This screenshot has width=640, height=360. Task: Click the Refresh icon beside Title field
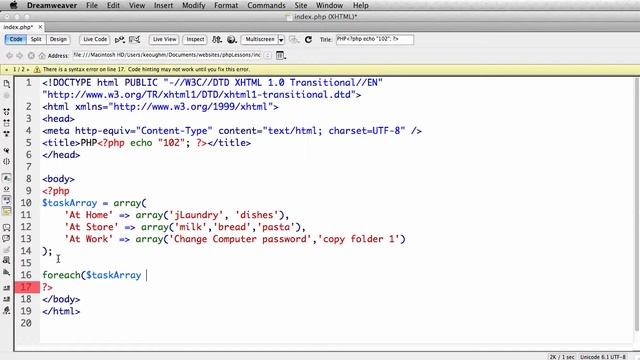pyautogui.click(x=308, y=40)
